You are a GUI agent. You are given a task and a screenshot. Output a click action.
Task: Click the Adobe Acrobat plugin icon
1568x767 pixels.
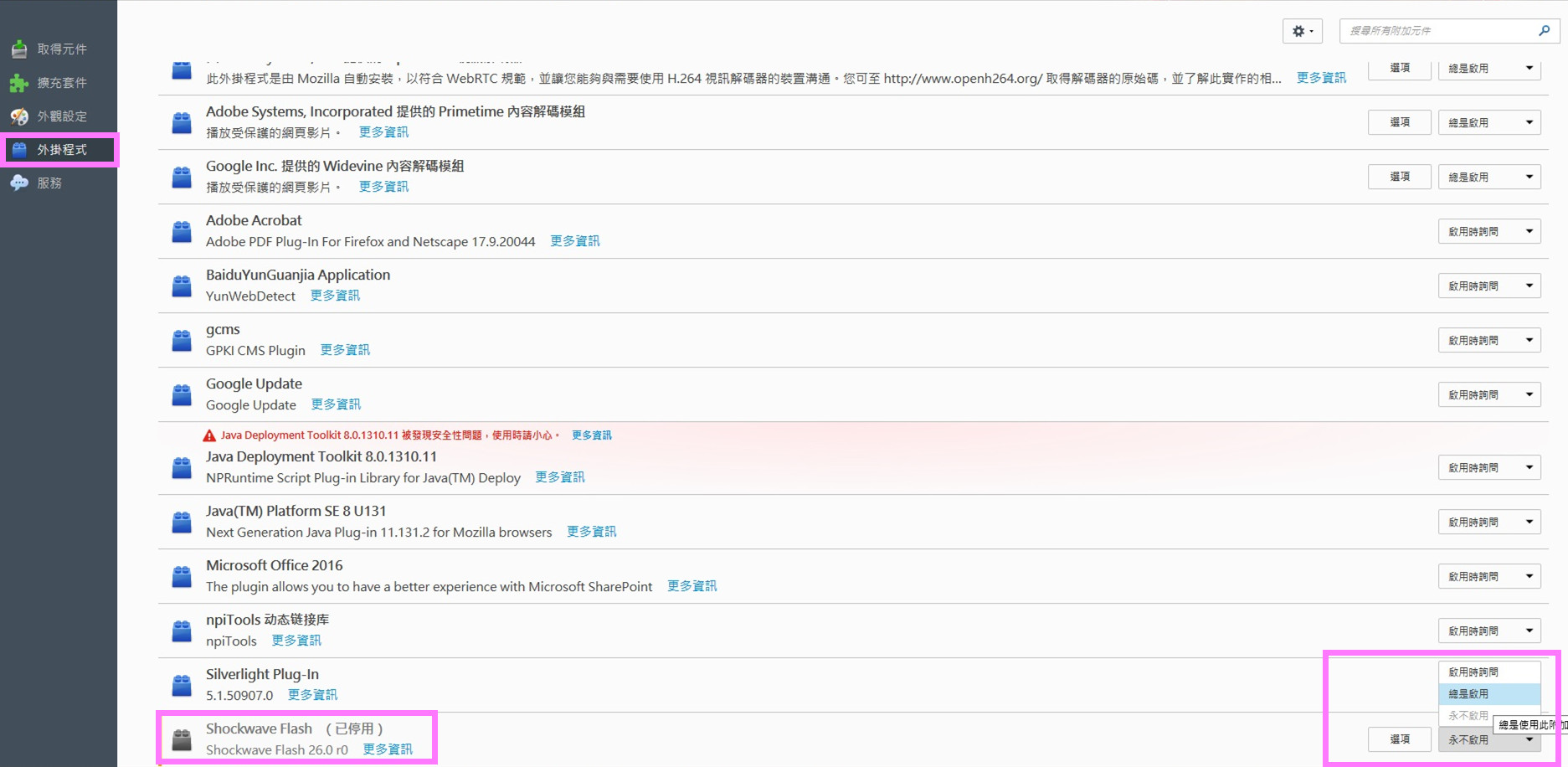(182, 231)
